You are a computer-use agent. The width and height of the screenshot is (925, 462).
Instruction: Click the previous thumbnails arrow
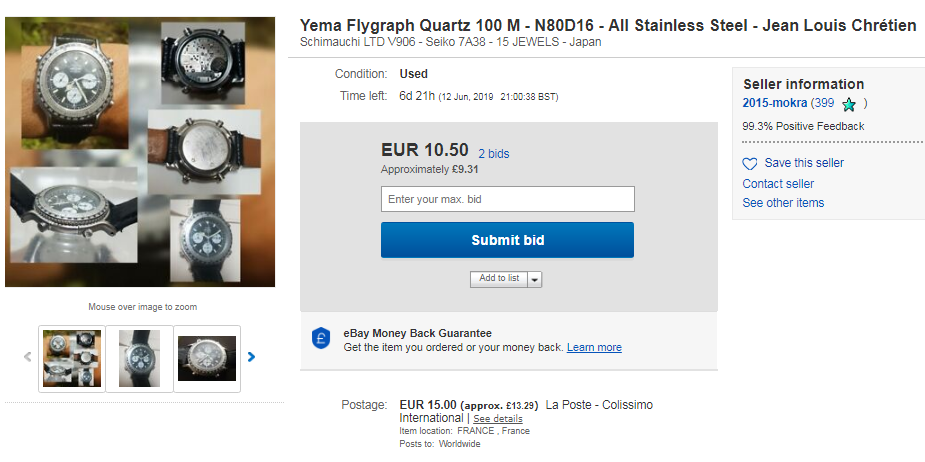[28, 357]
